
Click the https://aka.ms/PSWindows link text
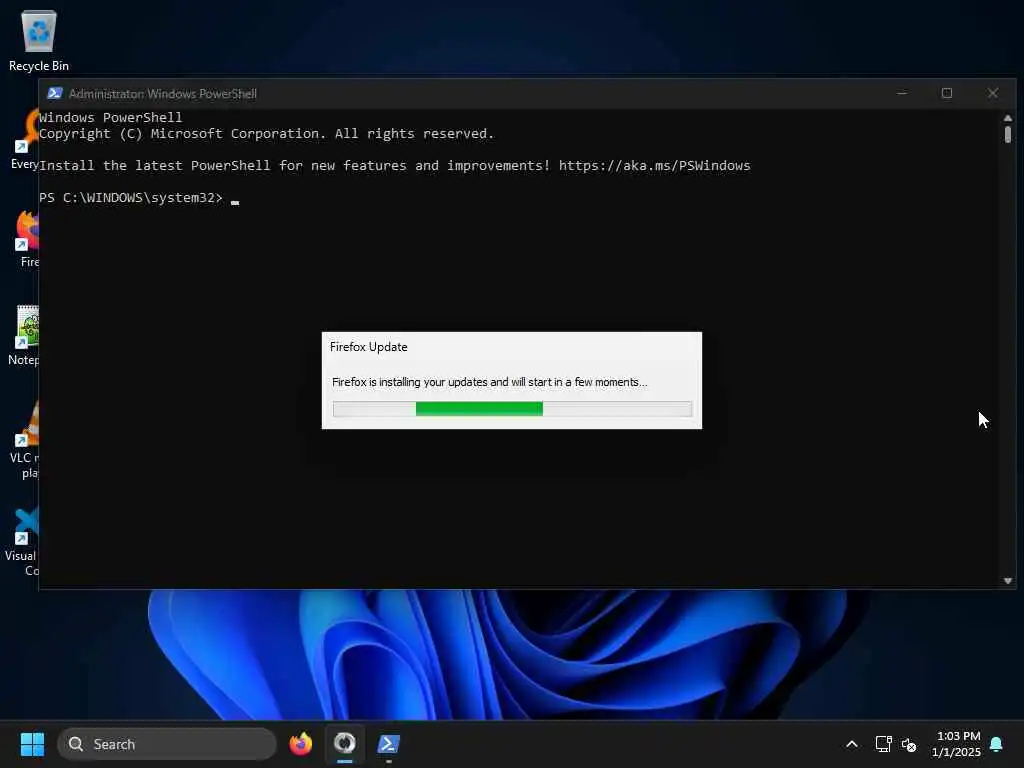tap(654, 165)
